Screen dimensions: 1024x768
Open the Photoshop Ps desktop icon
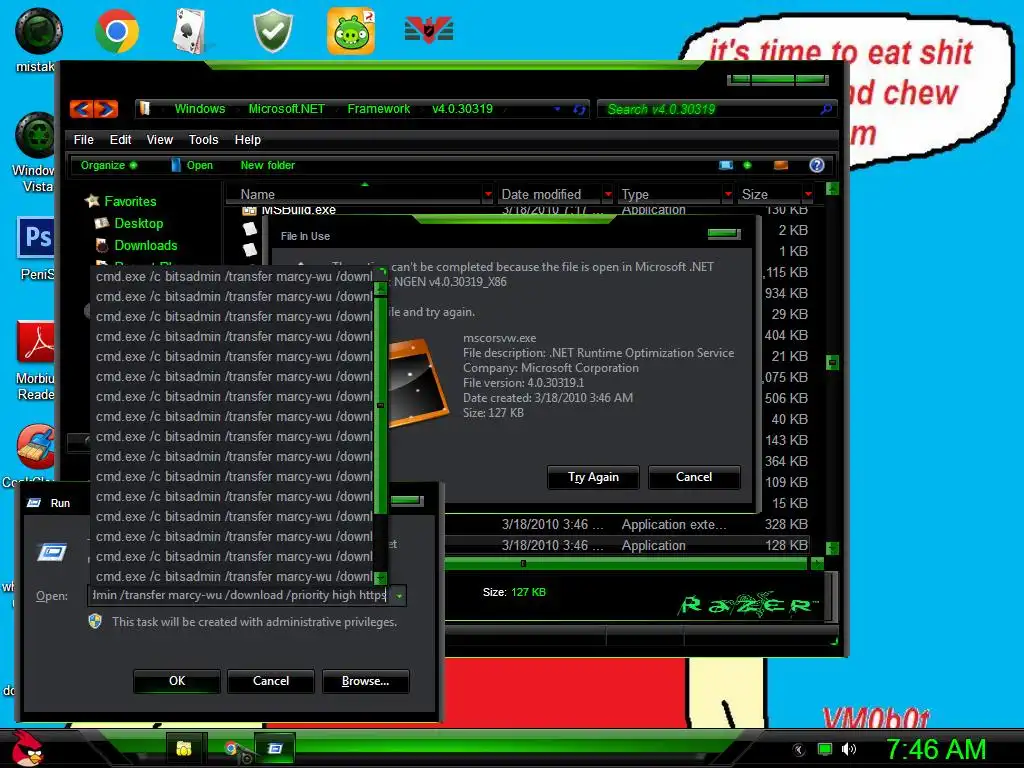35,237
